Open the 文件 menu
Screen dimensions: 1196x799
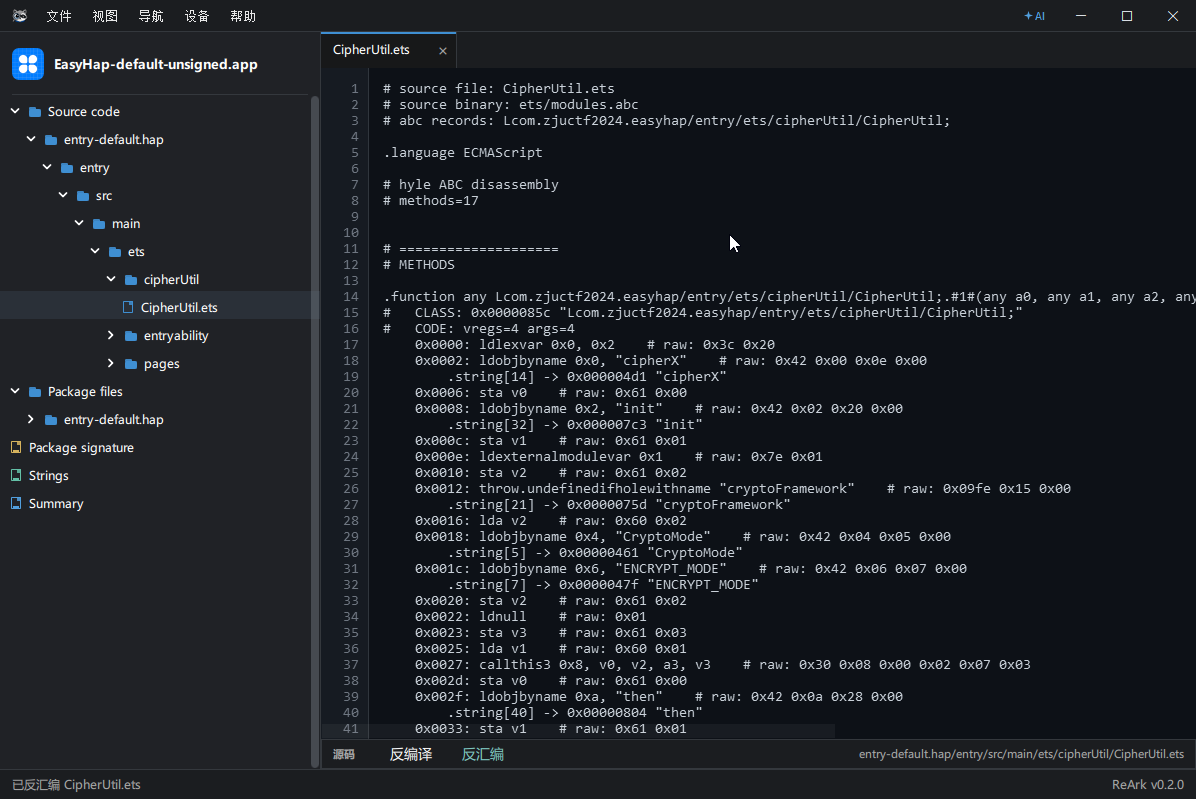point(59,16)
